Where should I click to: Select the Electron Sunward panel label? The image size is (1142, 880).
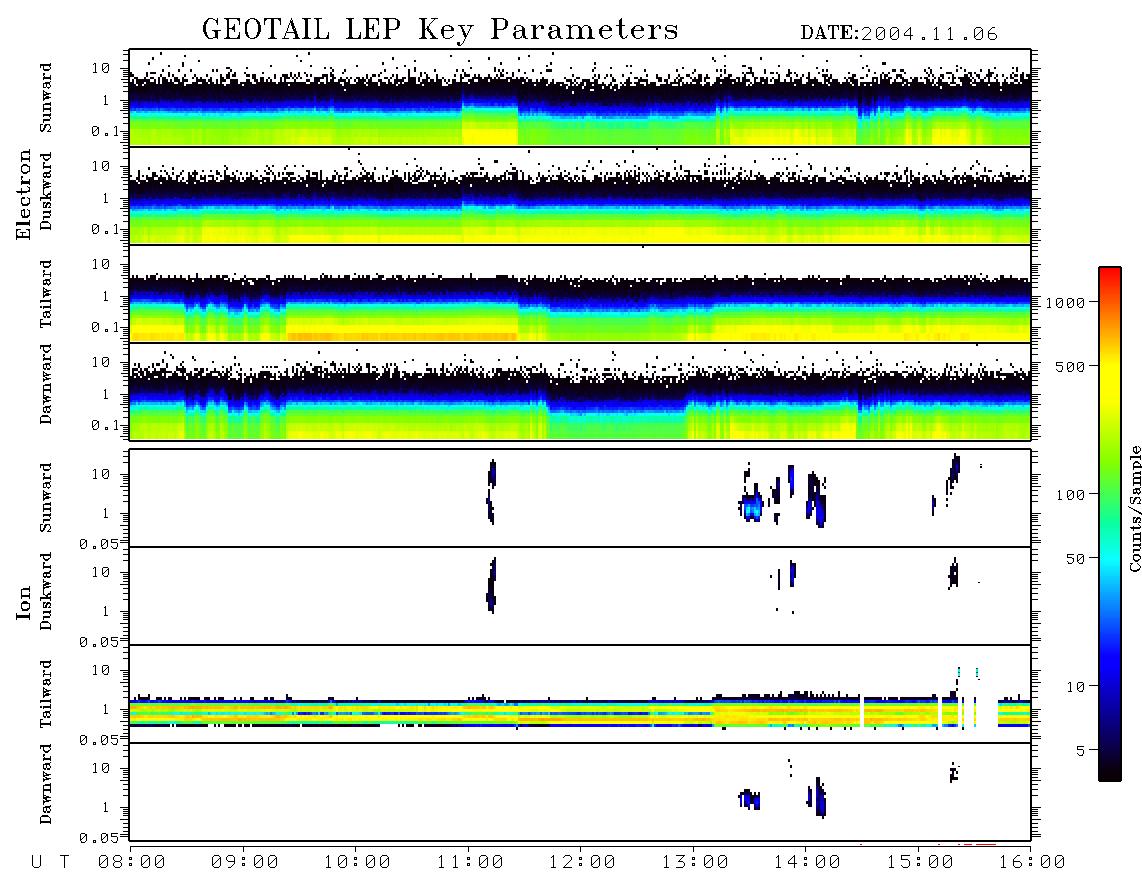click(x=46, y=98)
